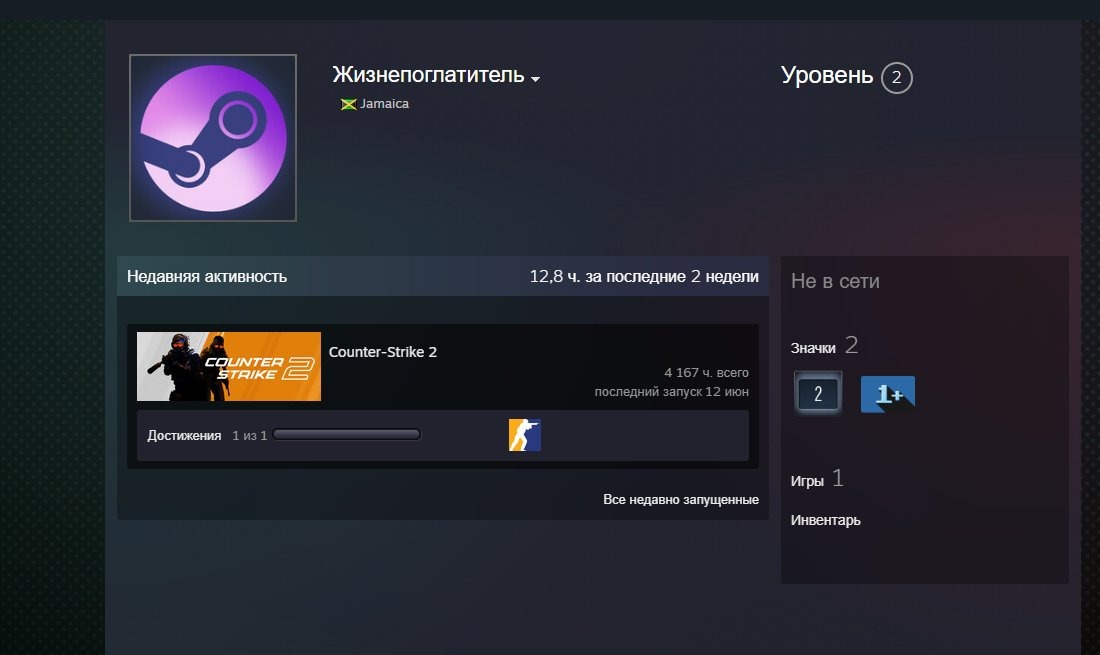Screen dimensions: 1100x655
Task: Click the 12,8 ч. за последние 2 недели text
Action: [644, 276]
